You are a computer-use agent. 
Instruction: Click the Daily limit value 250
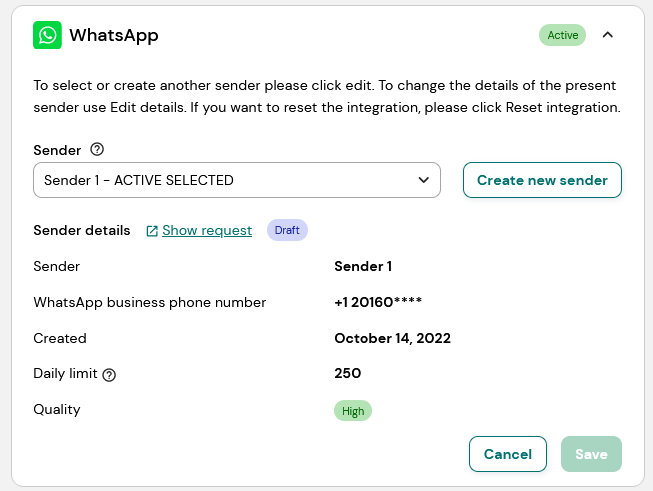[x=348, y=373]
